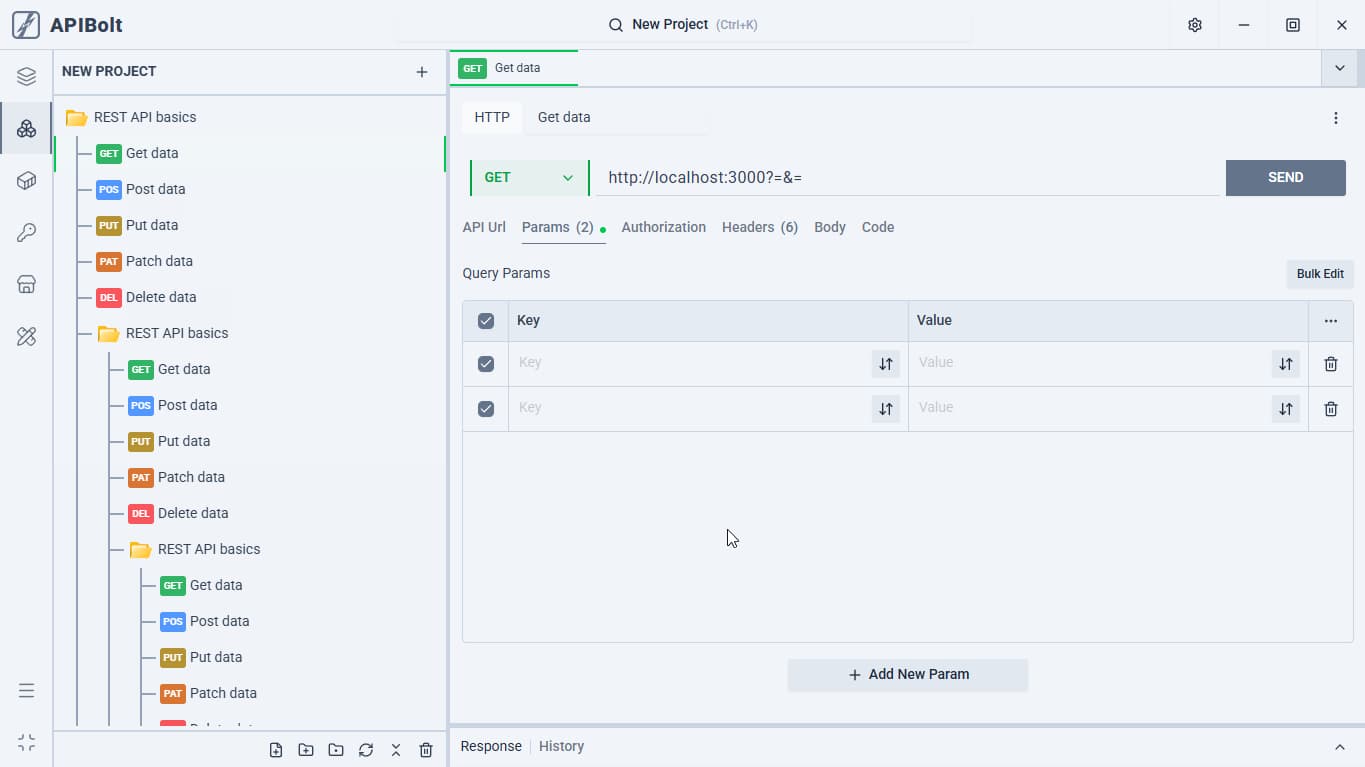1365x767 pixels.
Task: Select the key icon in left sidebar
Action: (x=26, y=233)
